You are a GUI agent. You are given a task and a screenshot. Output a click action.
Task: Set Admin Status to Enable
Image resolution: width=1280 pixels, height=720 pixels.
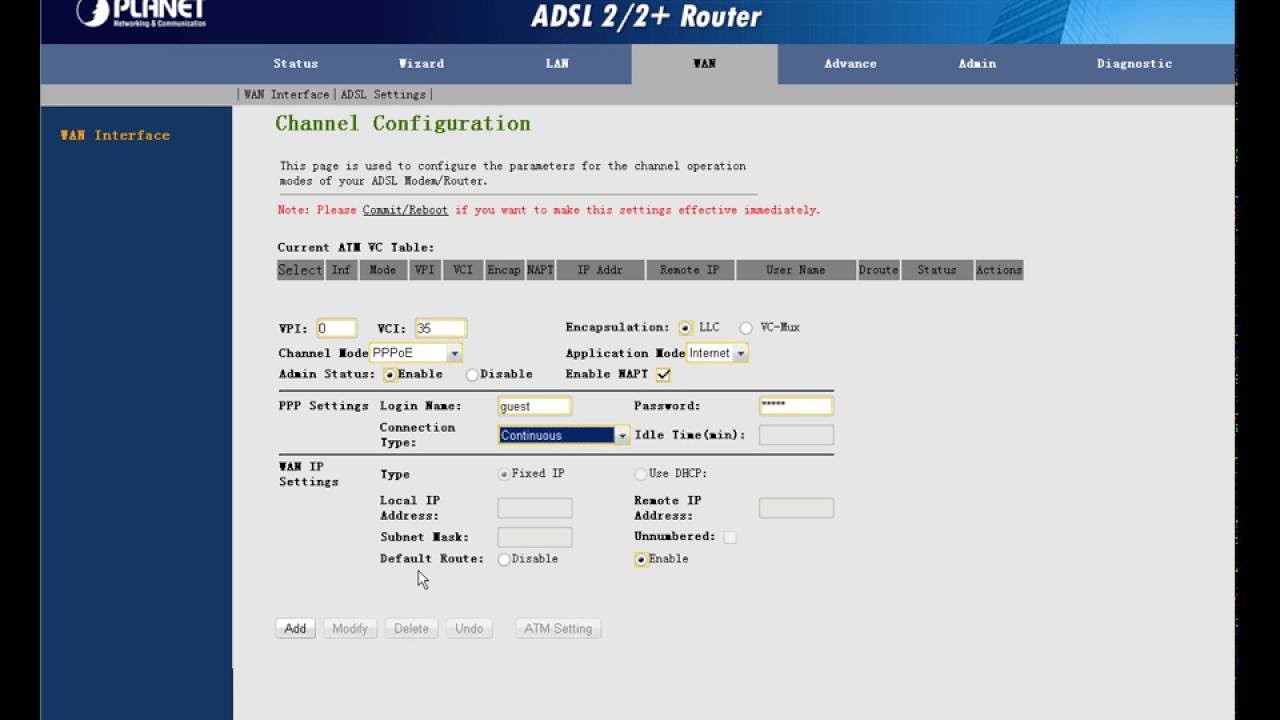tap(389, 374)
